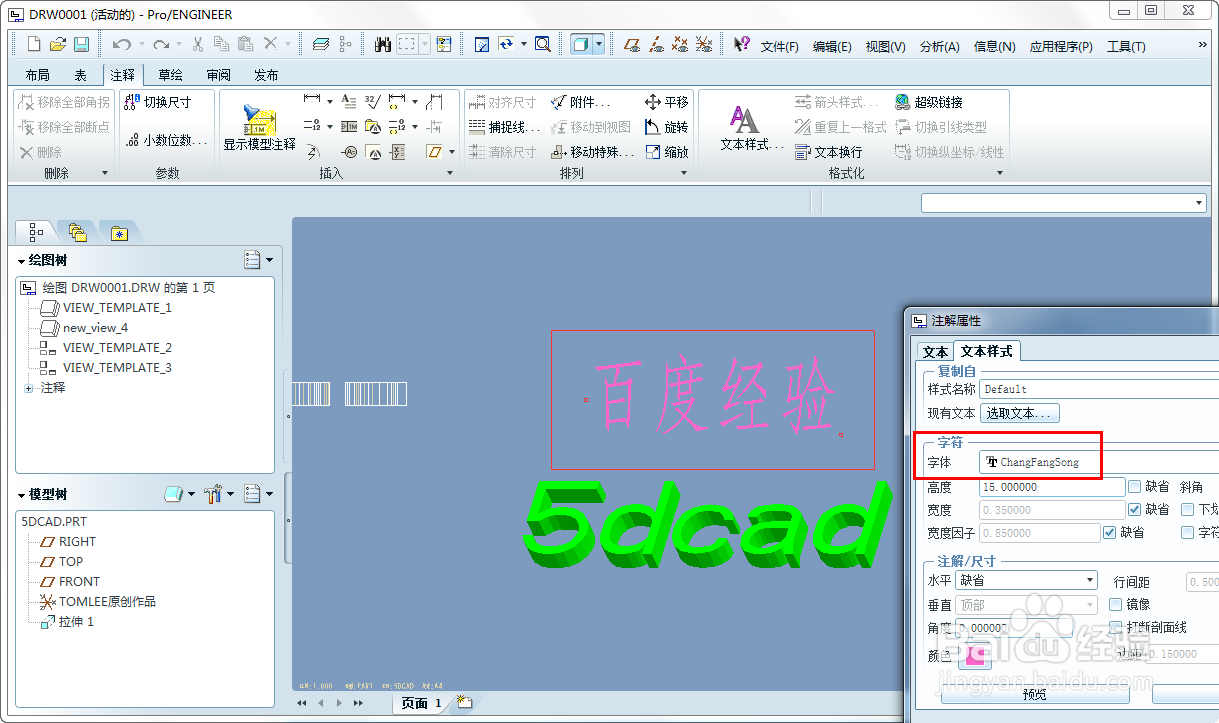Expand the 格式化 group dropdown arrow
This screenshot has height=723, width=1219.
[x=998, y=173]
